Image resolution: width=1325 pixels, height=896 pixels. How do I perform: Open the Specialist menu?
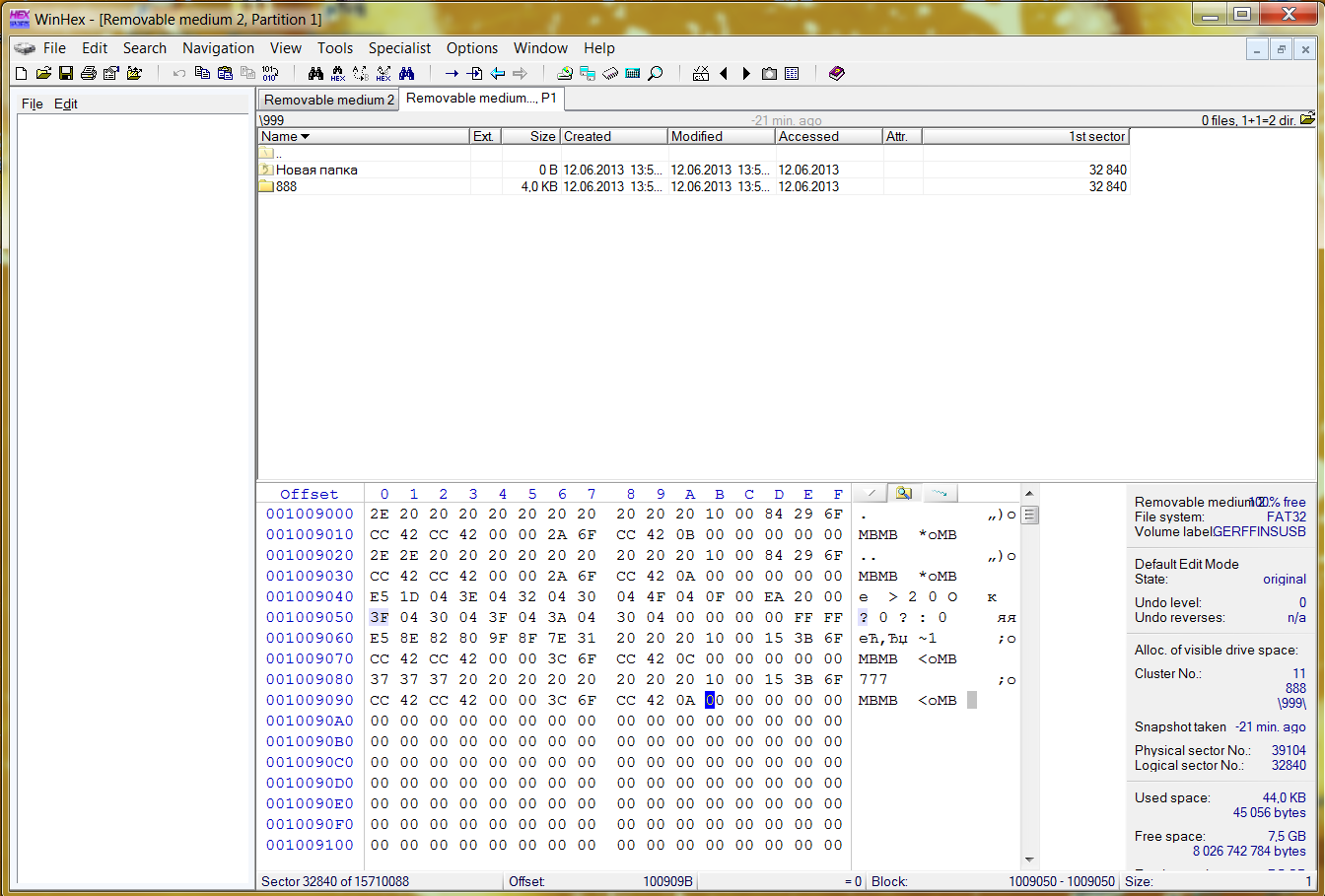[399, 47]
